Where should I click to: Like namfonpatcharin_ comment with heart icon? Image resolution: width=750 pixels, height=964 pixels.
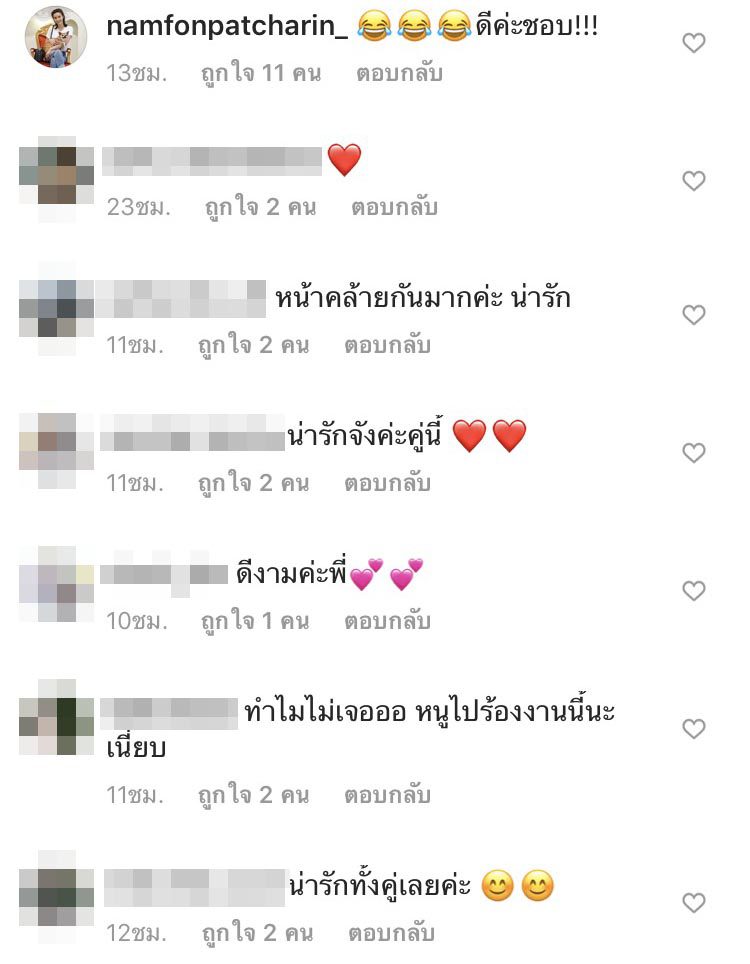[693, 43]
